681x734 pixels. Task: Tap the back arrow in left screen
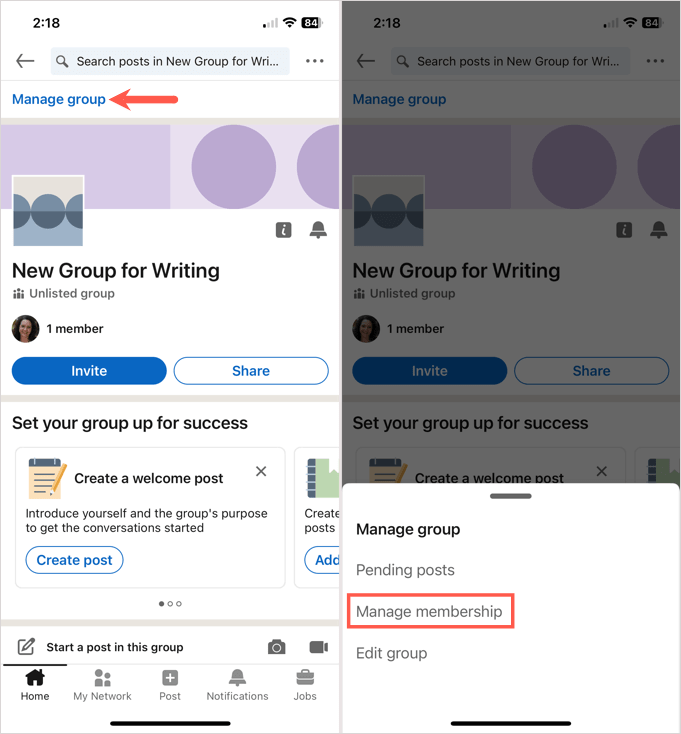(x=25, y=61)
